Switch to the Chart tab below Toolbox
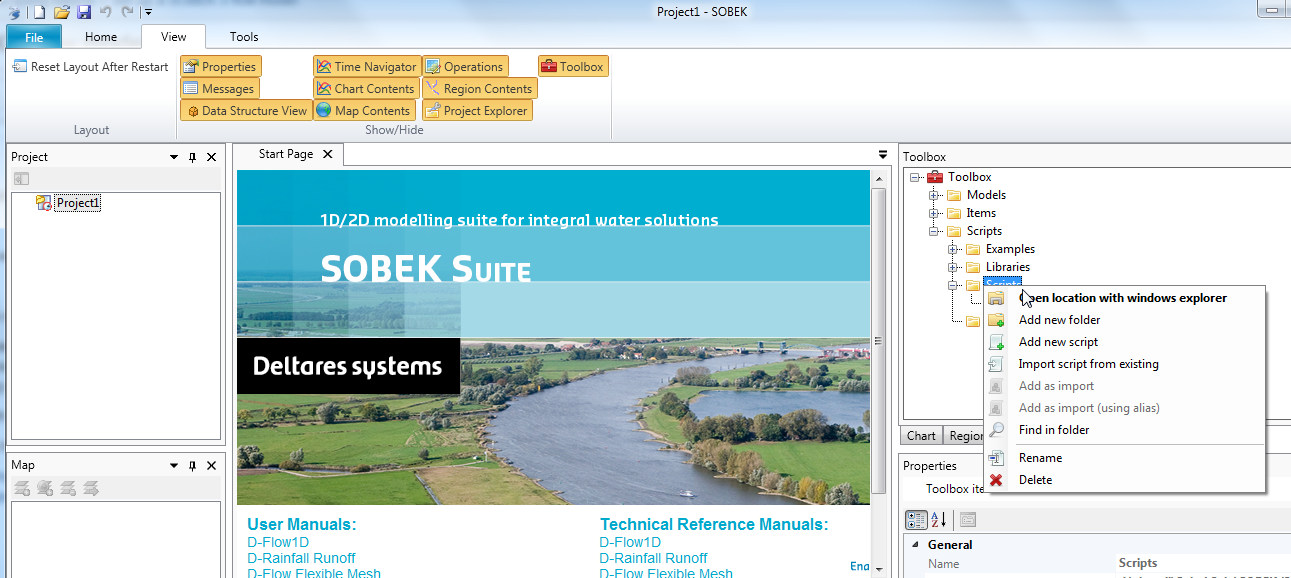The width and height of the screenshot is (1291, 578). (921, 436)
